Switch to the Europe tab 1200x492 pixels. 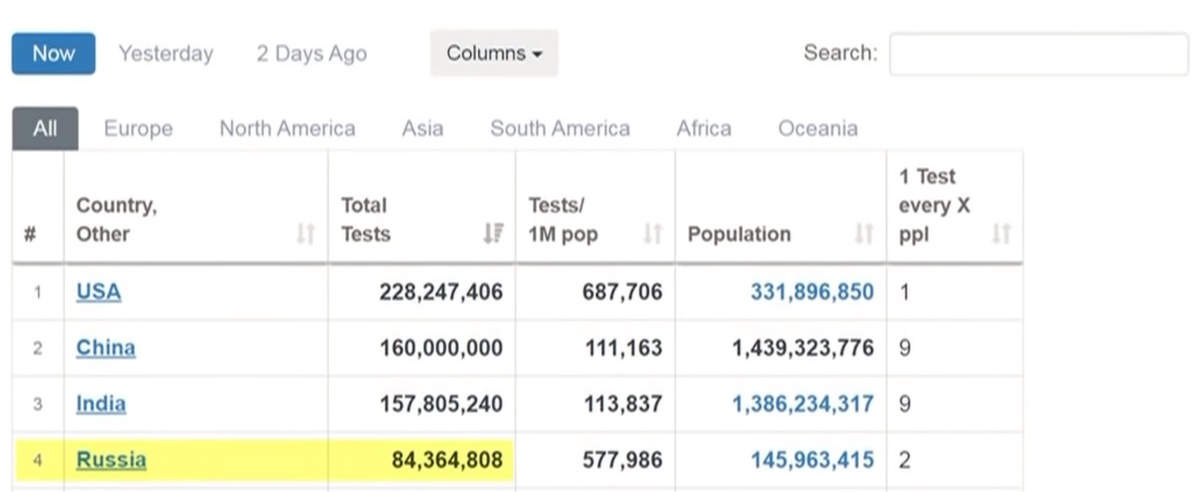pyautogui.click(x=138, y=129)
